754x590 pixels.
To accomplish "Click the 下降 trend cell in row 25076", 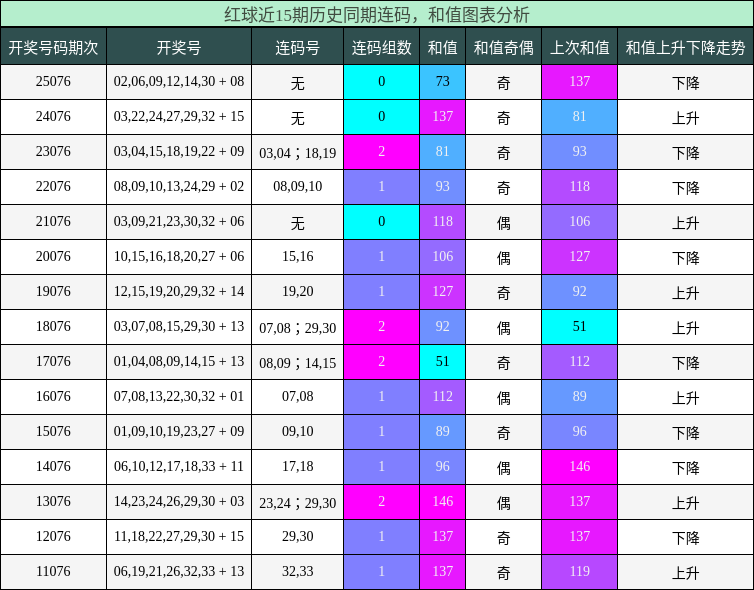I will click(x=686, y=82).
